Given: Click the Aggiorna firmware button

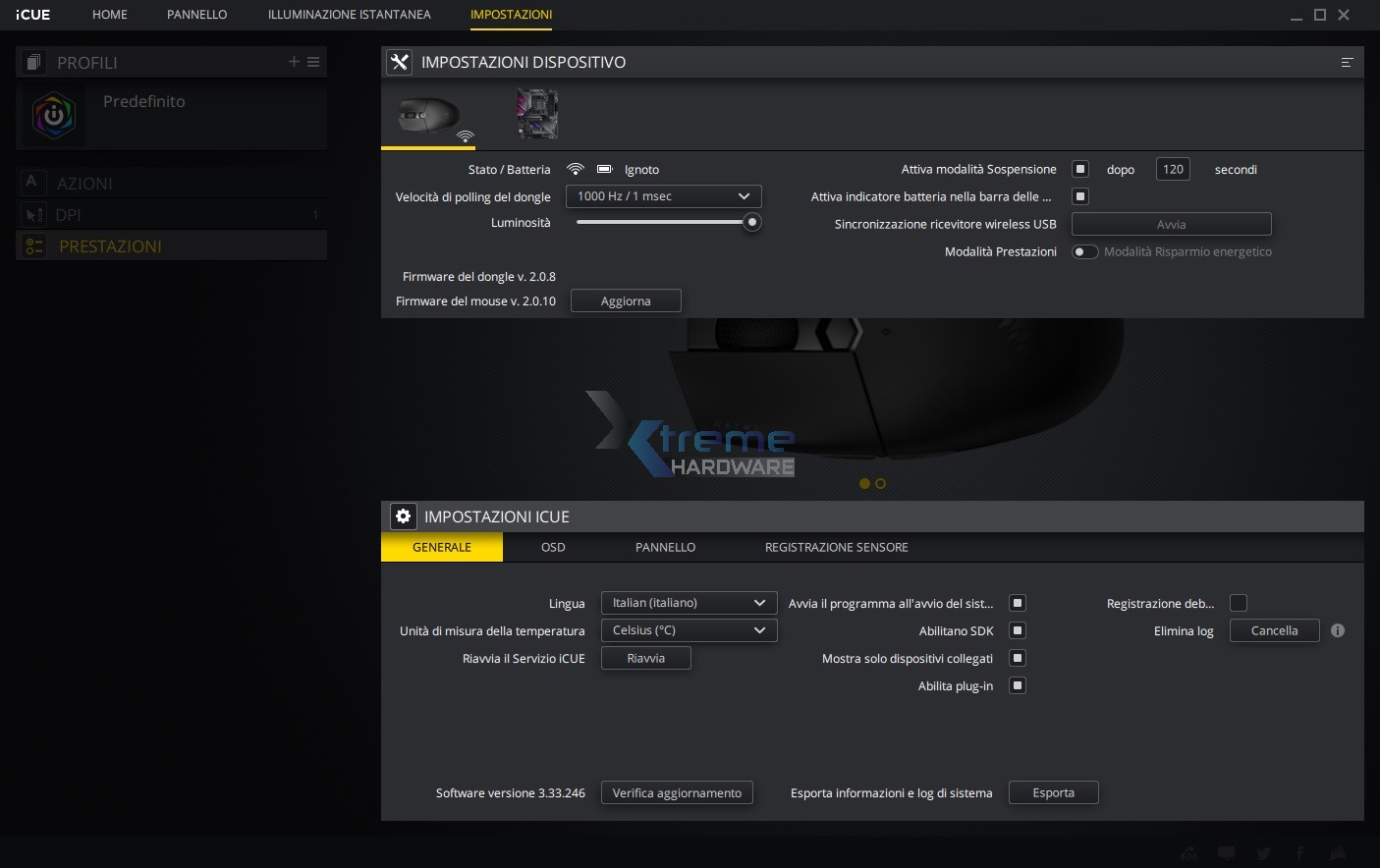Looking at the screenshot, I should coord(626,301).
